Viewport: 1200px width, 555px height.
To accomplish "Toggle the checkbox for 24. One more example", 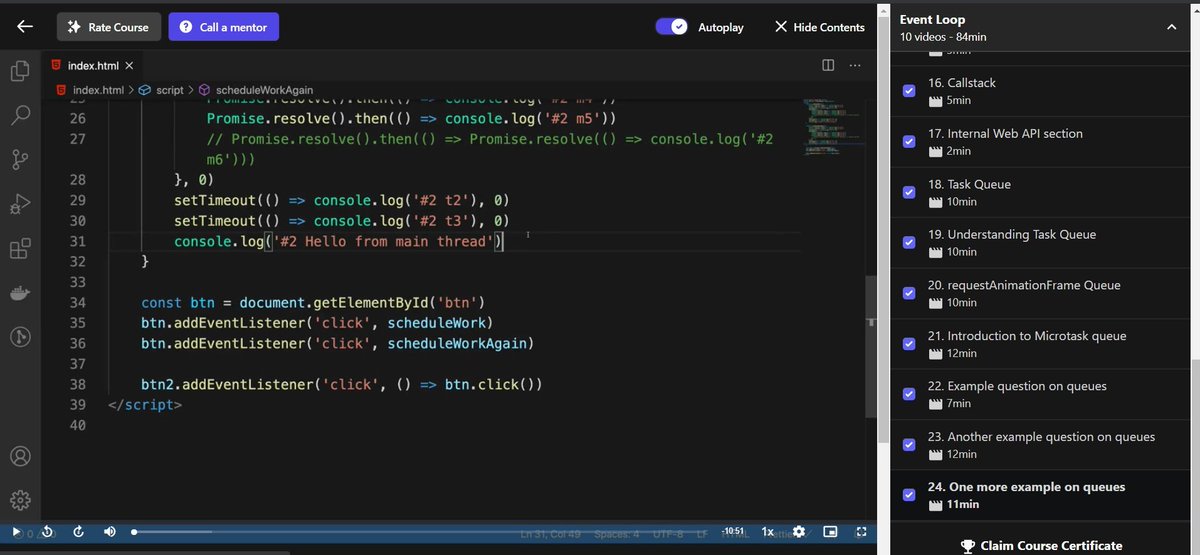I will 908,495.
